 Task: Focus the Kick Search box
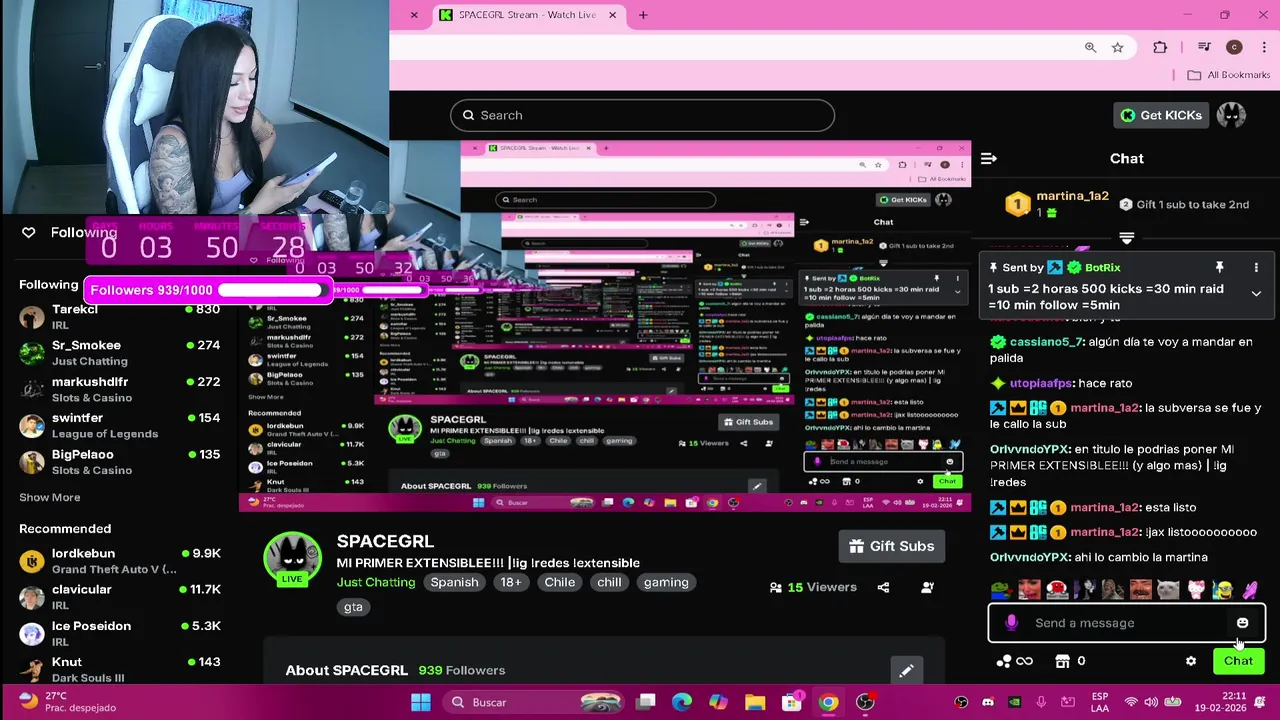(x=642, y=115)
